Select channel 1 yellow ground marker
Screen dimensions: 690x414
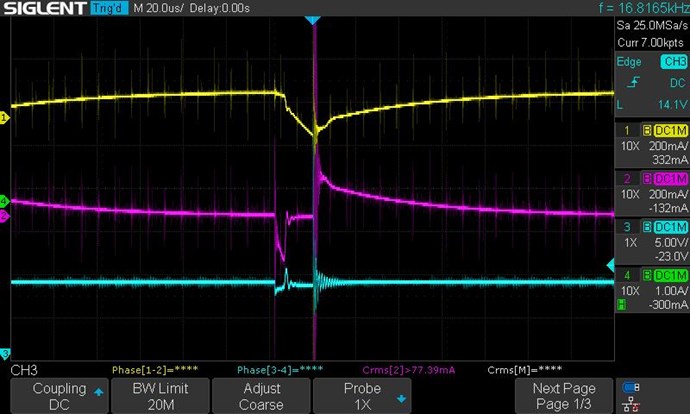pyautogui.click(x=4, y=117)
